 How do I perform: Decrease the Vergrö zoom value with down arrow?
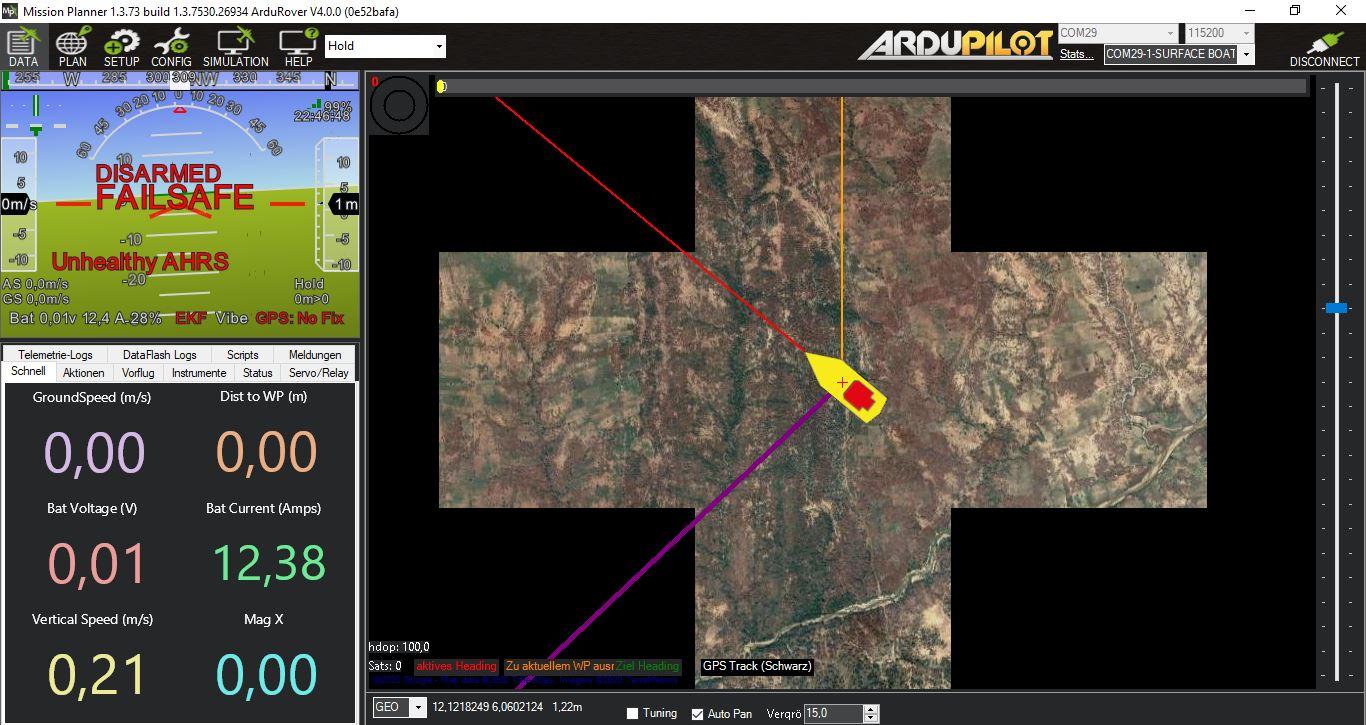[x=871, y=718]
